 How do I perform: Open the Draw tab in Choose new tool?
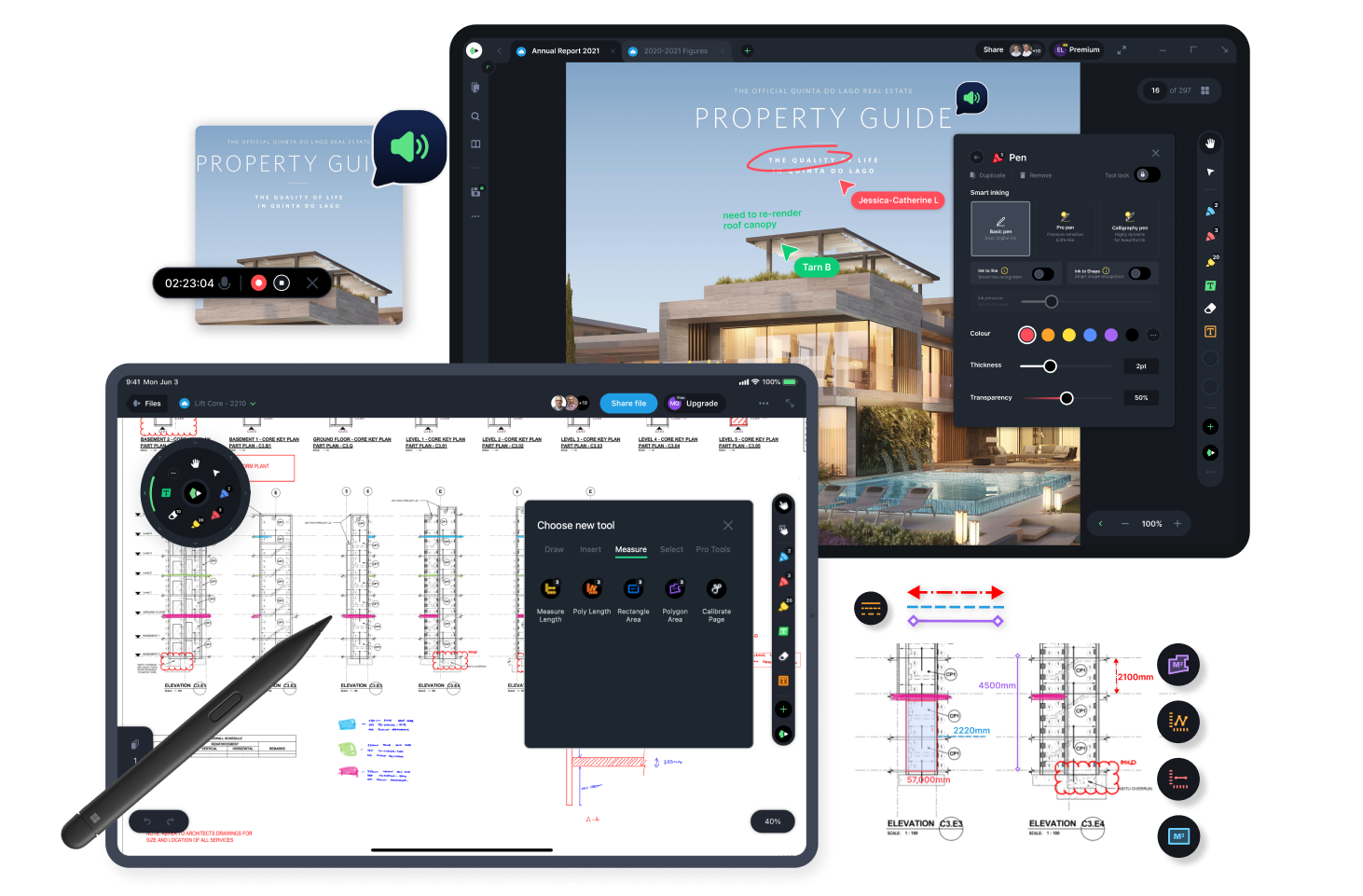pos(554,550)
